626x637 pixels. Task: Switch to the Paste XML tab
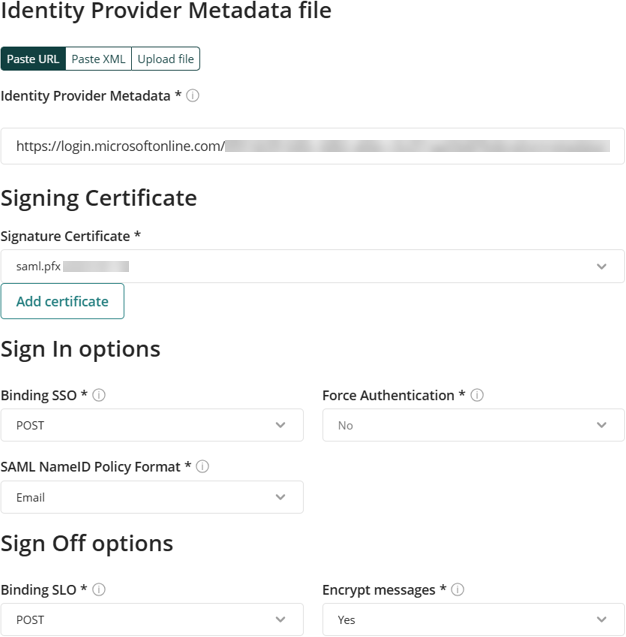98,59
